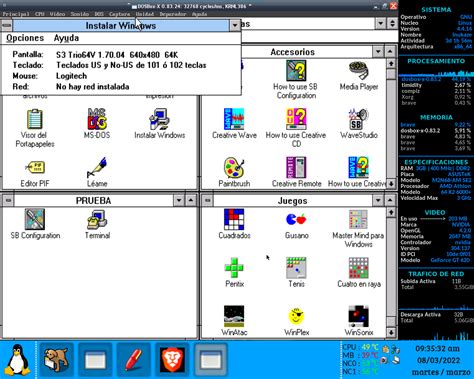Open Visor del Portapapeles icon
This screenshot has height=379, width=474.
35,119
